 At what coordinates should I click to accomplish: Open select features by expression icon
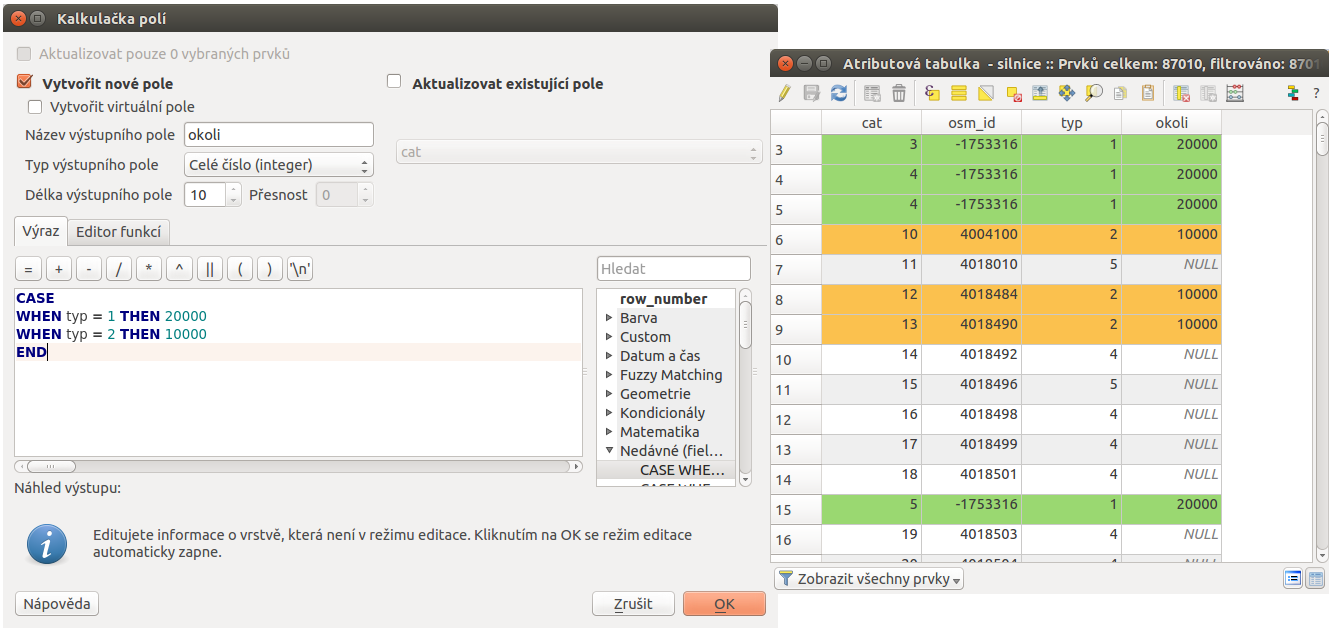click(x=932, y=93)
